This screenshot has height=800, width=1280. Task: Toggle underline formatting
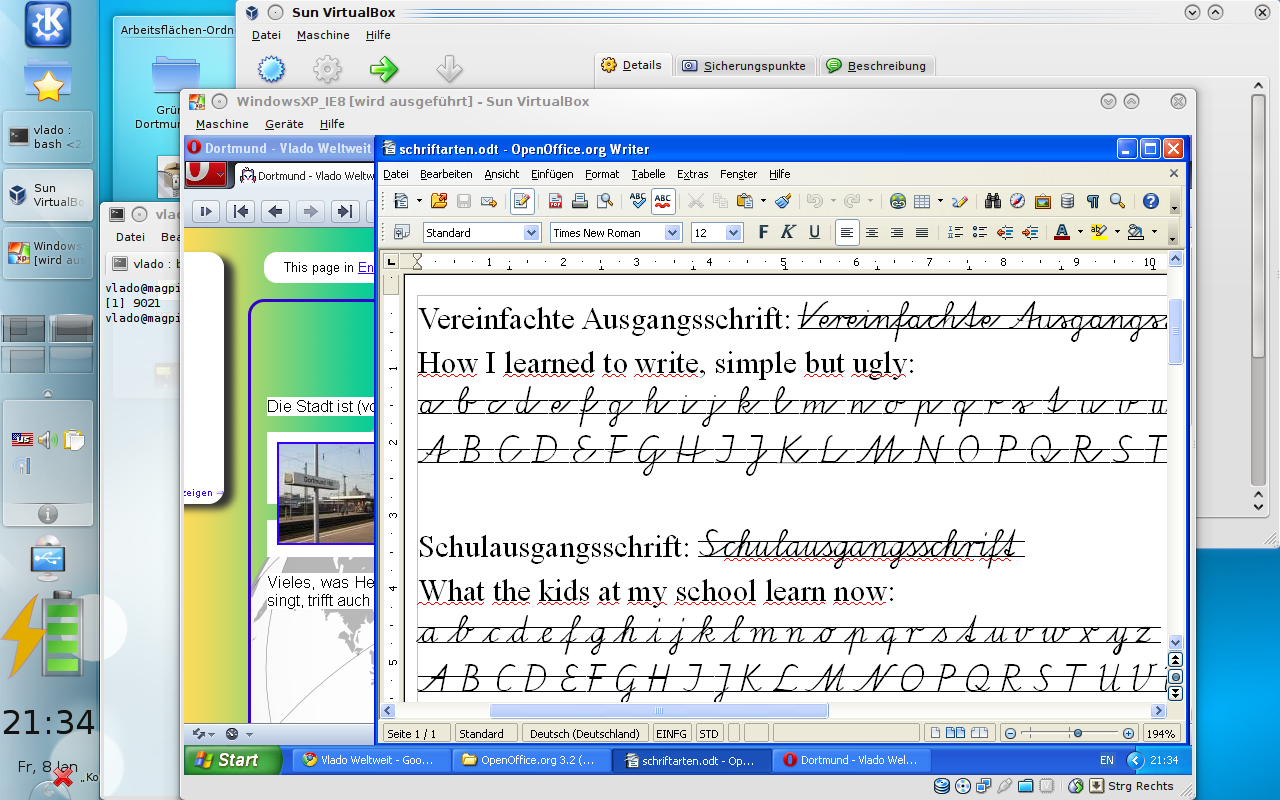click(814, 232)
